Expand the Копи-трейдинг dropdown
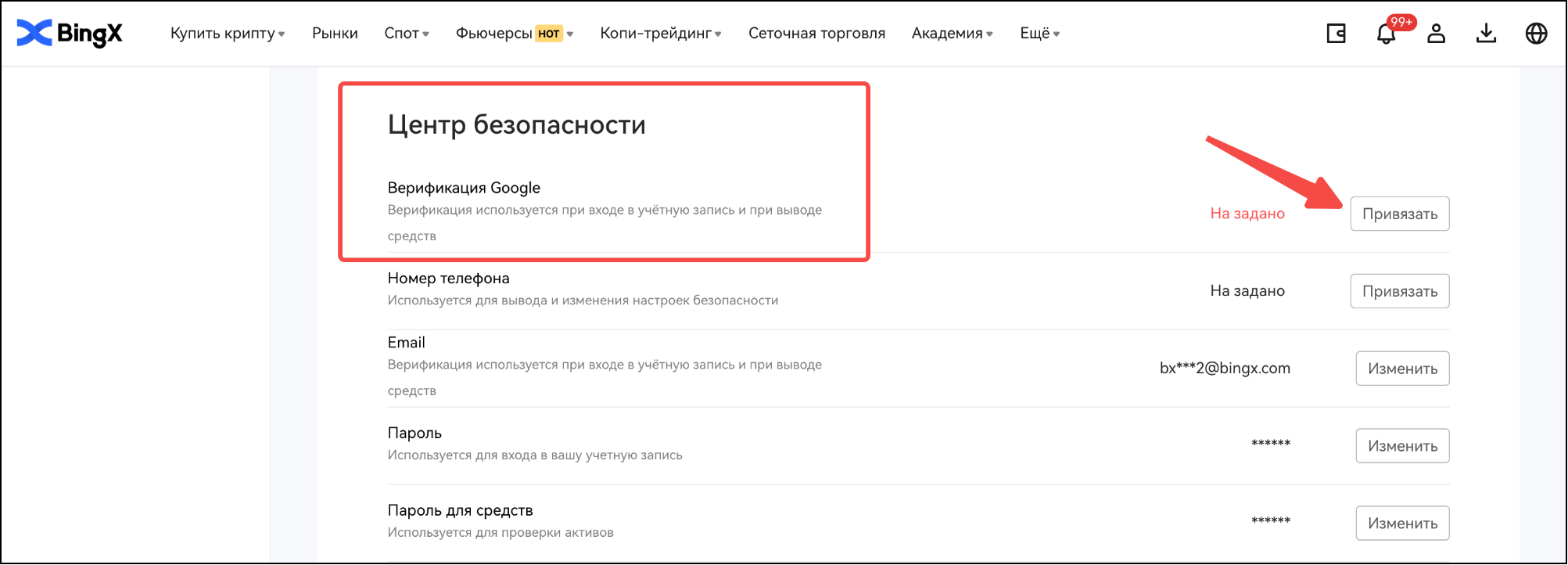Image resolution: width=1568 pixels, height=565 pixels. (660, 34)
